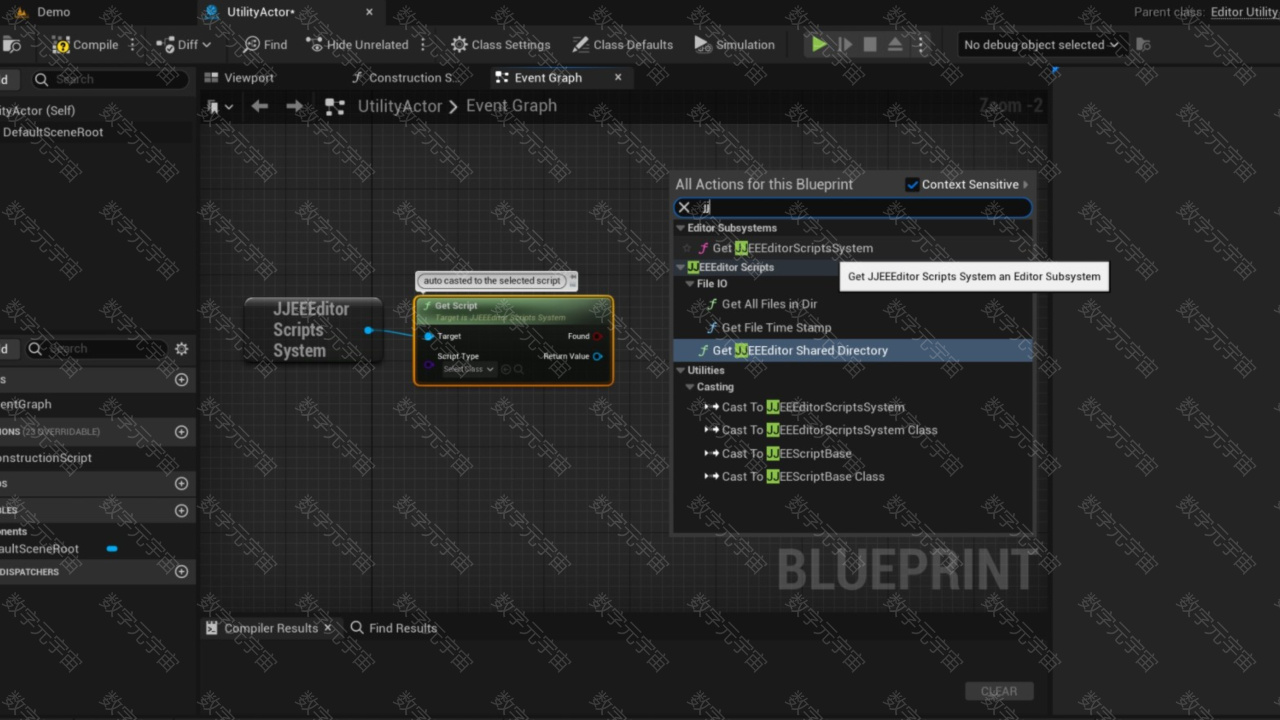Close the UtilityActor tab
Image resolution: width=1280 pixels, height=720 pixels.
[369, 12]
